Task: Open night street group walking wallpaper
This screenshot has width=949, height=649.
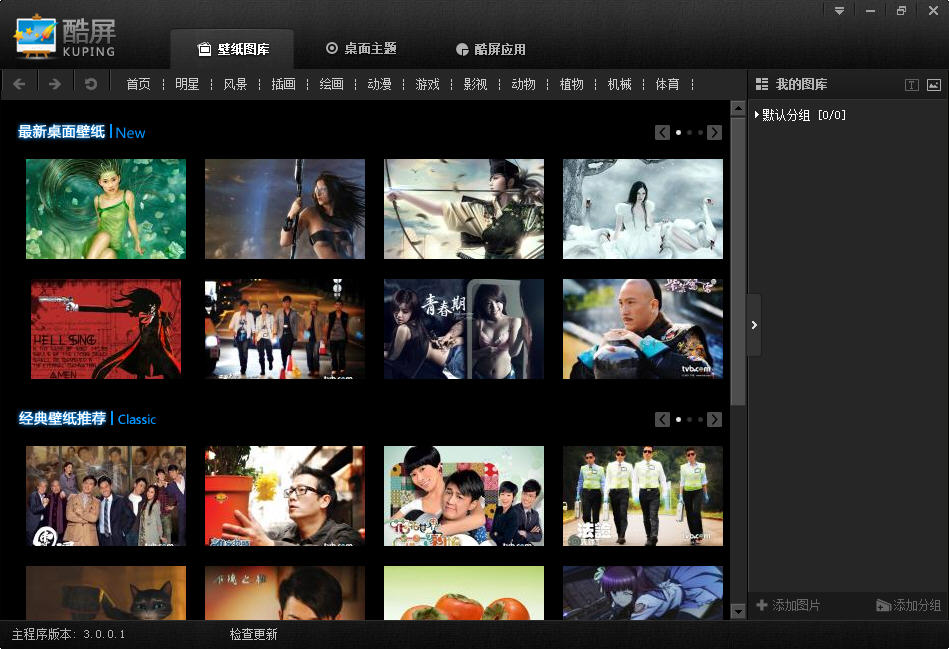Action: tap(285, 329)
